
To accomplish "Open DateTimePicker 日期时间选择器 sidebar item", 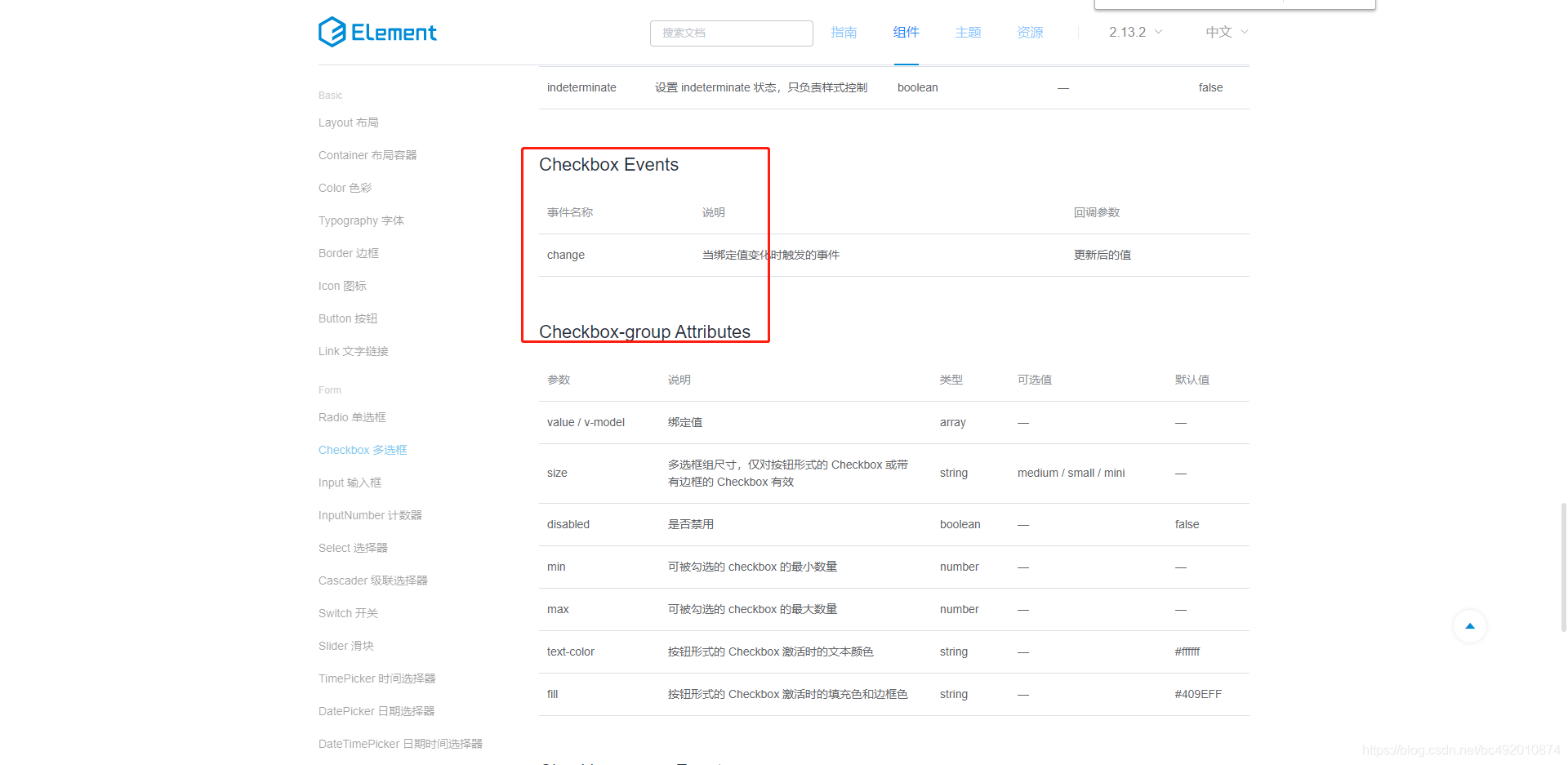I will click(400, 744).
